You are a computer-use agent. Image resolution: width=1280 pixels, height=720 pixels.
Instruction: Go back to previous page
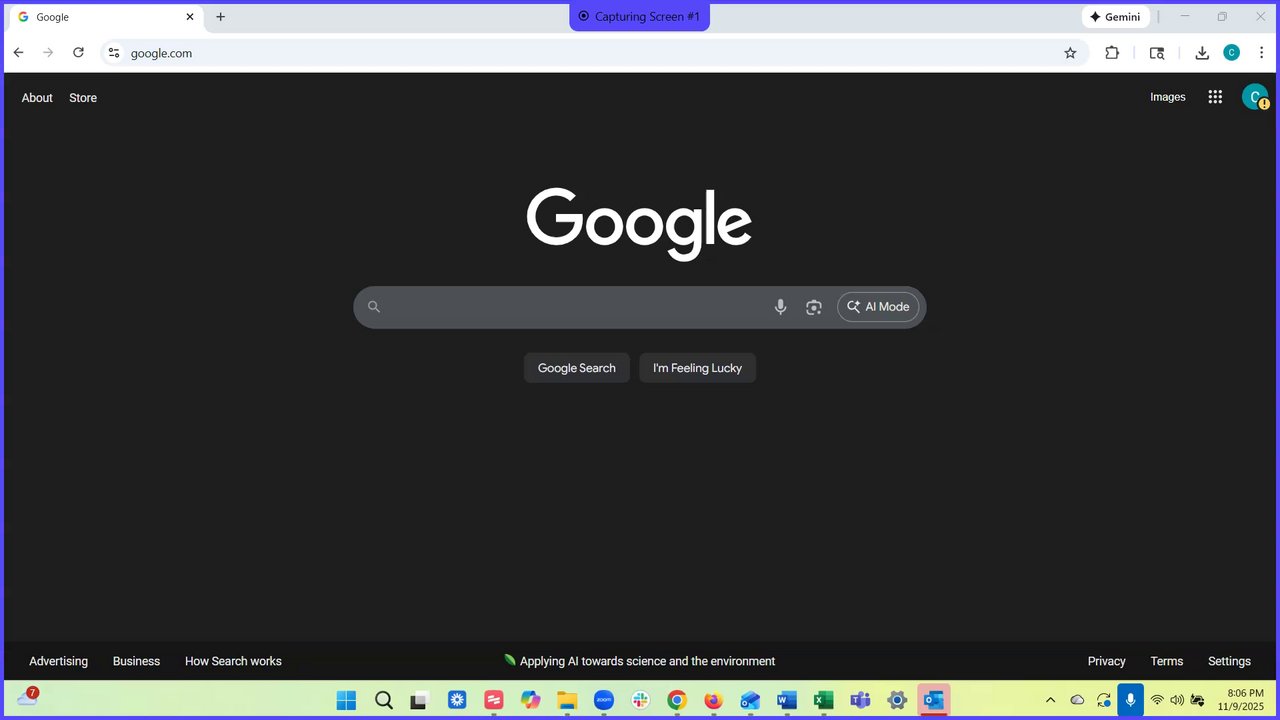pyautogui.click(x=18, y=53)
